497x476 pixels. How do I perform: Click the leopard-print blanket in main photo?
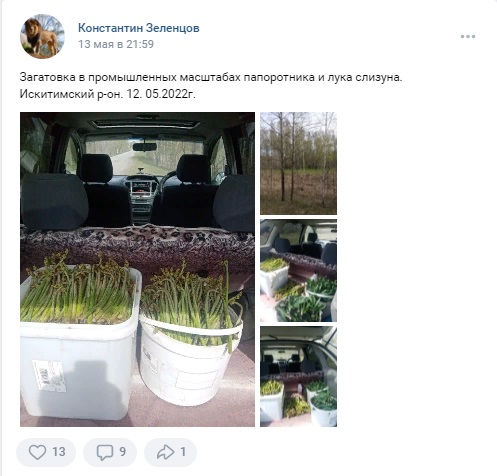click(137, 247)
